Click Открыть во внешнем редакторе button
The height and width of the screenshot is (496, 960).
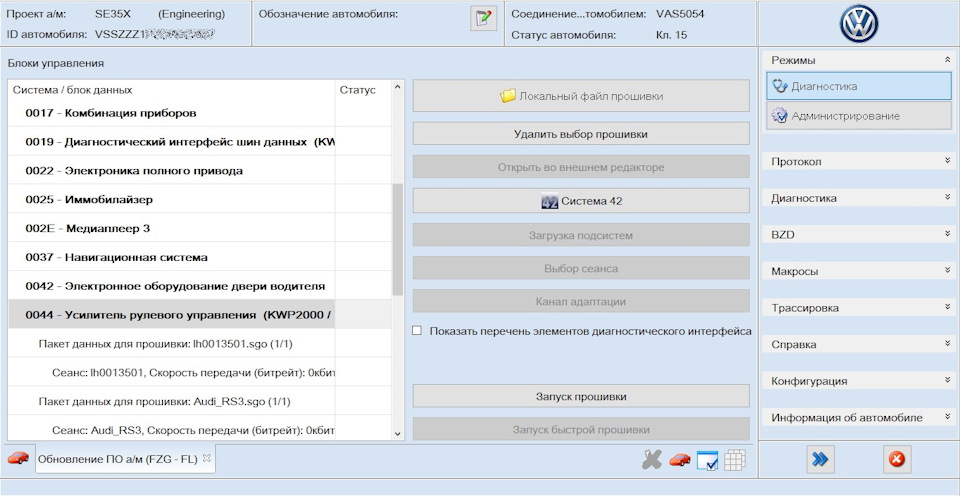pyautogui.click(x=581, y=167)
